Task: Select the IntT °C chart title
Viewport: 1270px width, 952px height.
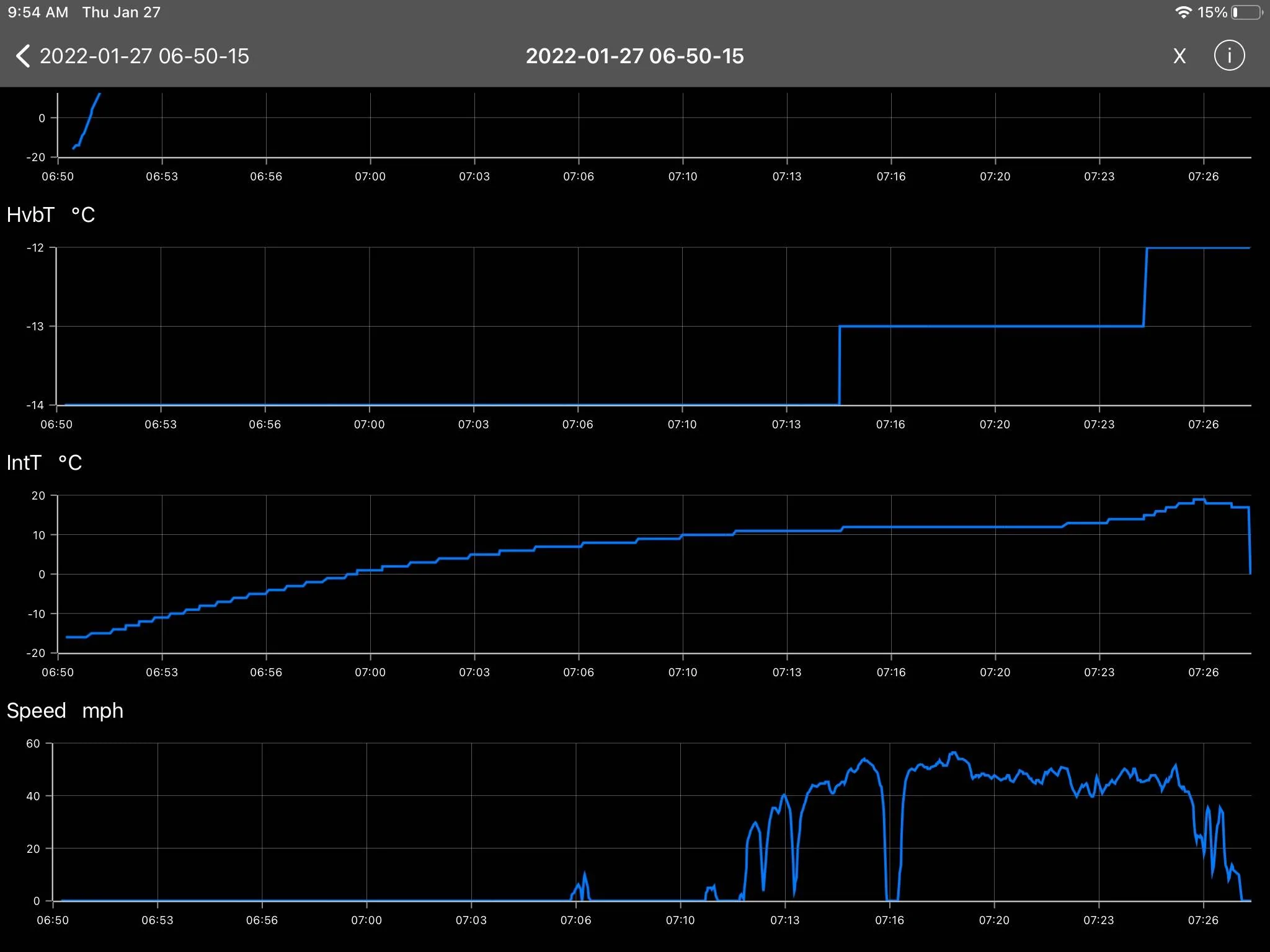Action: pos(44,463)
